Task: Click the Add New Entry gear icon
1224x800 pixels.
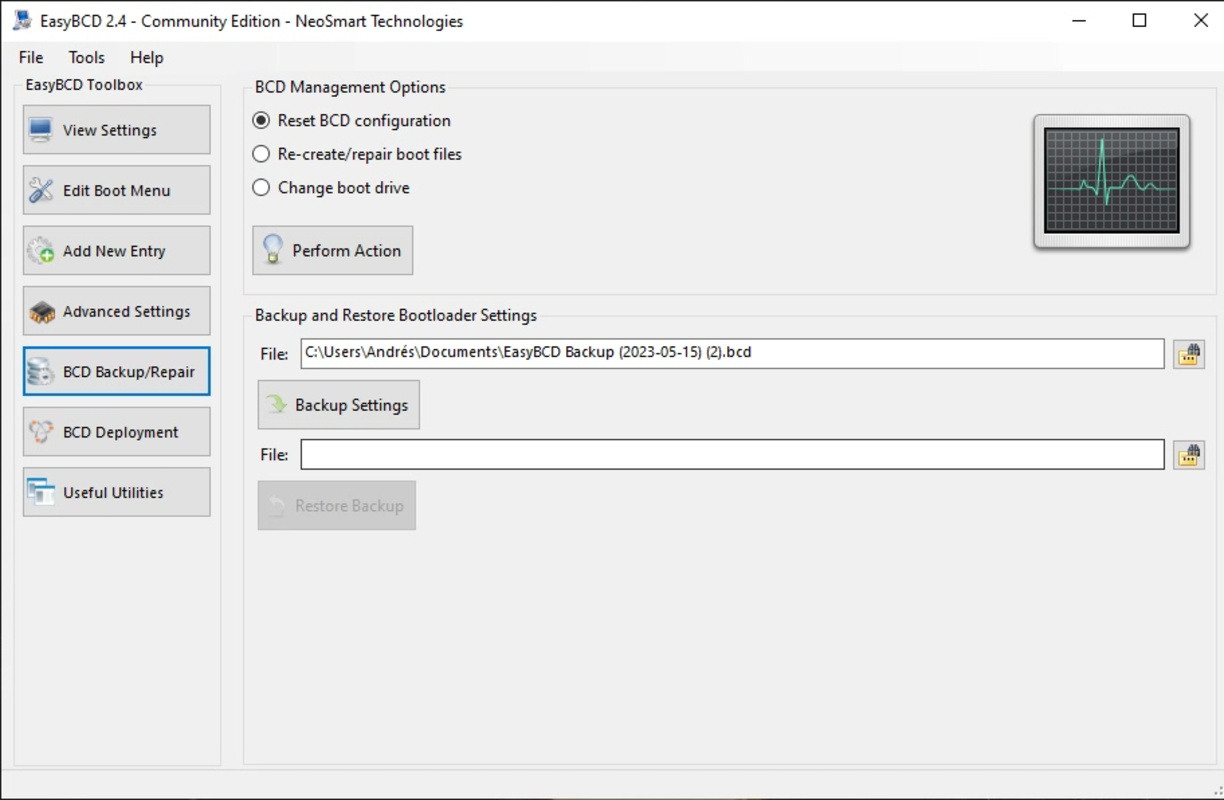Action: coord(41,251)
